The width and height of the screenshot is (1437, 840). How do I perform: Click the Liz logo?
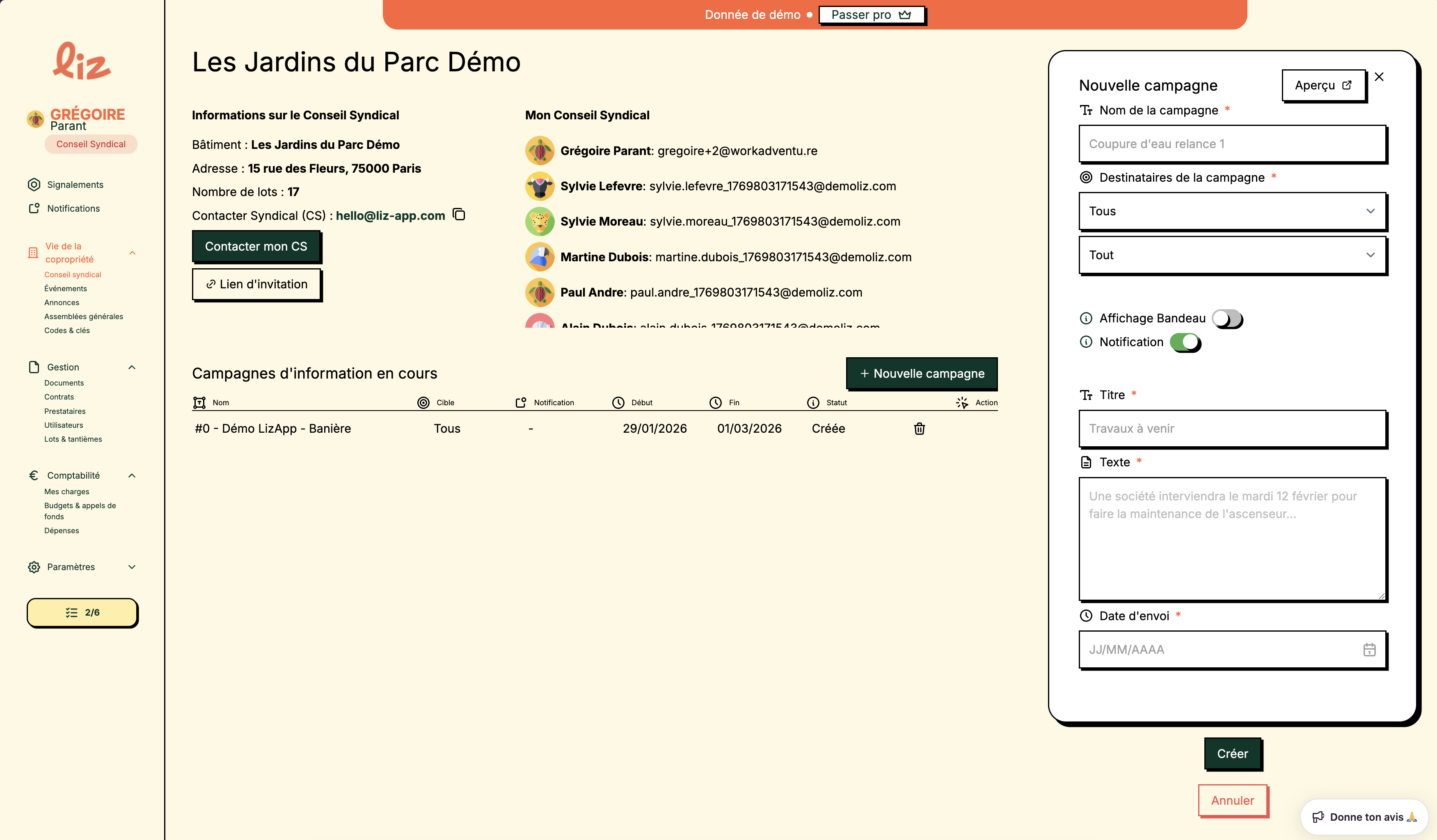click(82, 61)
